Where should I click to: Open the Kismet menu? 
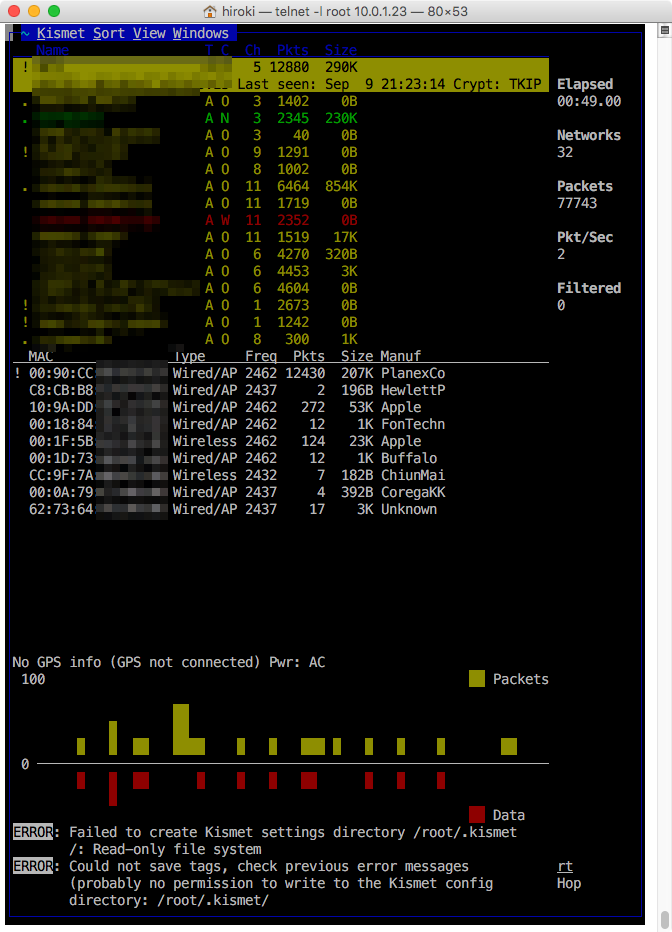pyautogui.click(x=61, y=33)
